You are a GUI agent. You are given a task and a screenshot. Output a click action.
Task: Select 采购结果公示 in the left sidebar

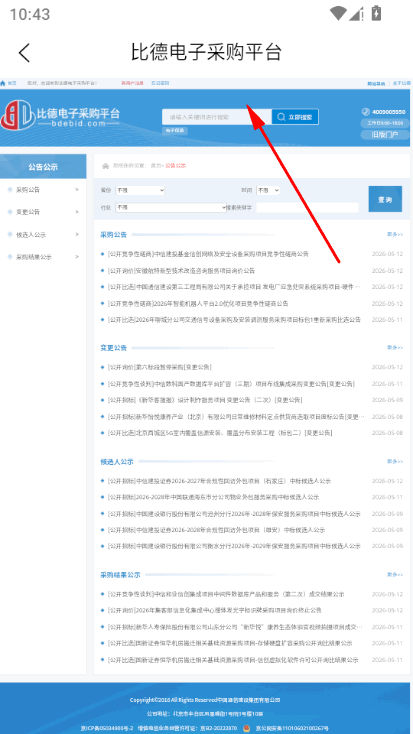(34, 257)
